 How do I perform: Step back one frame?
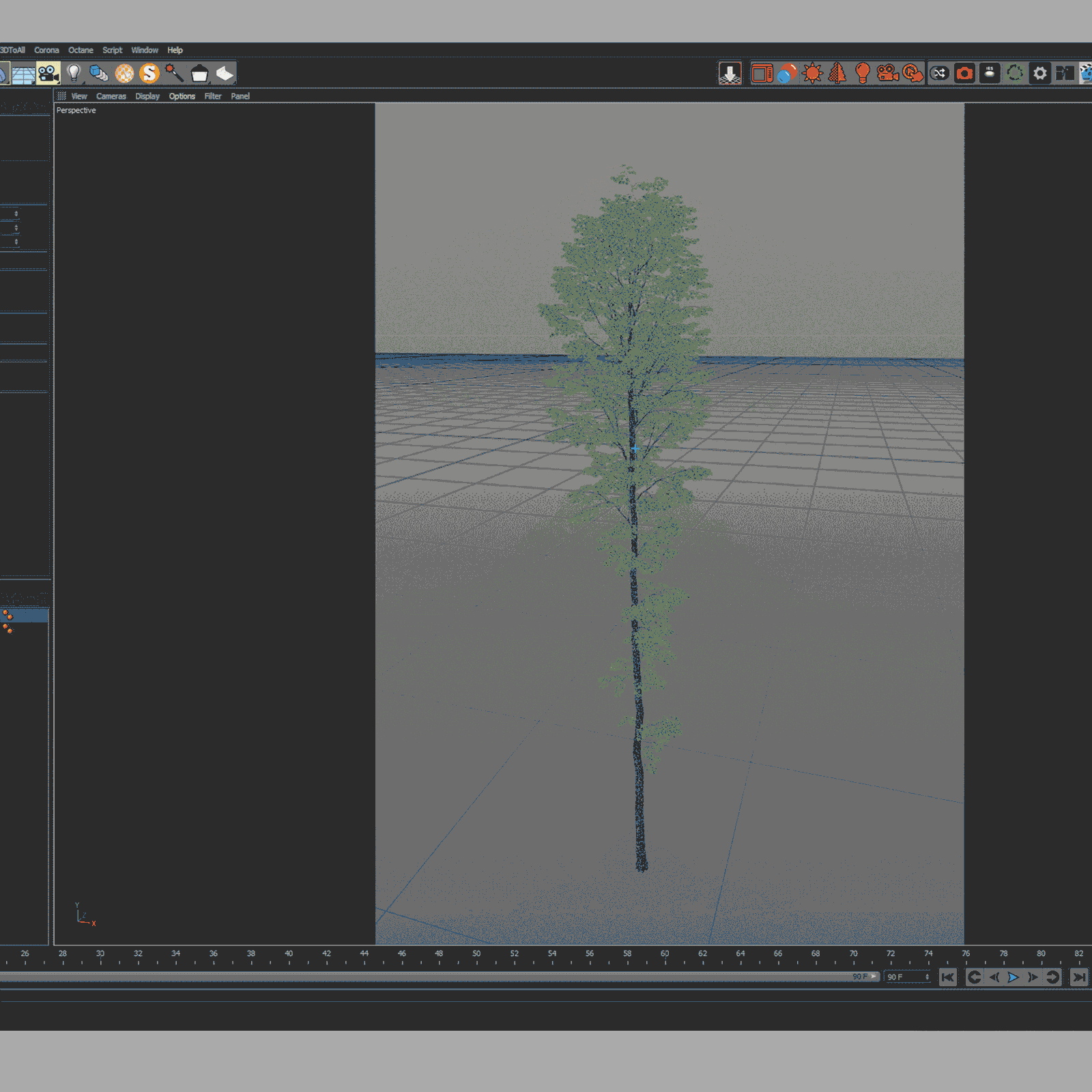994,977
